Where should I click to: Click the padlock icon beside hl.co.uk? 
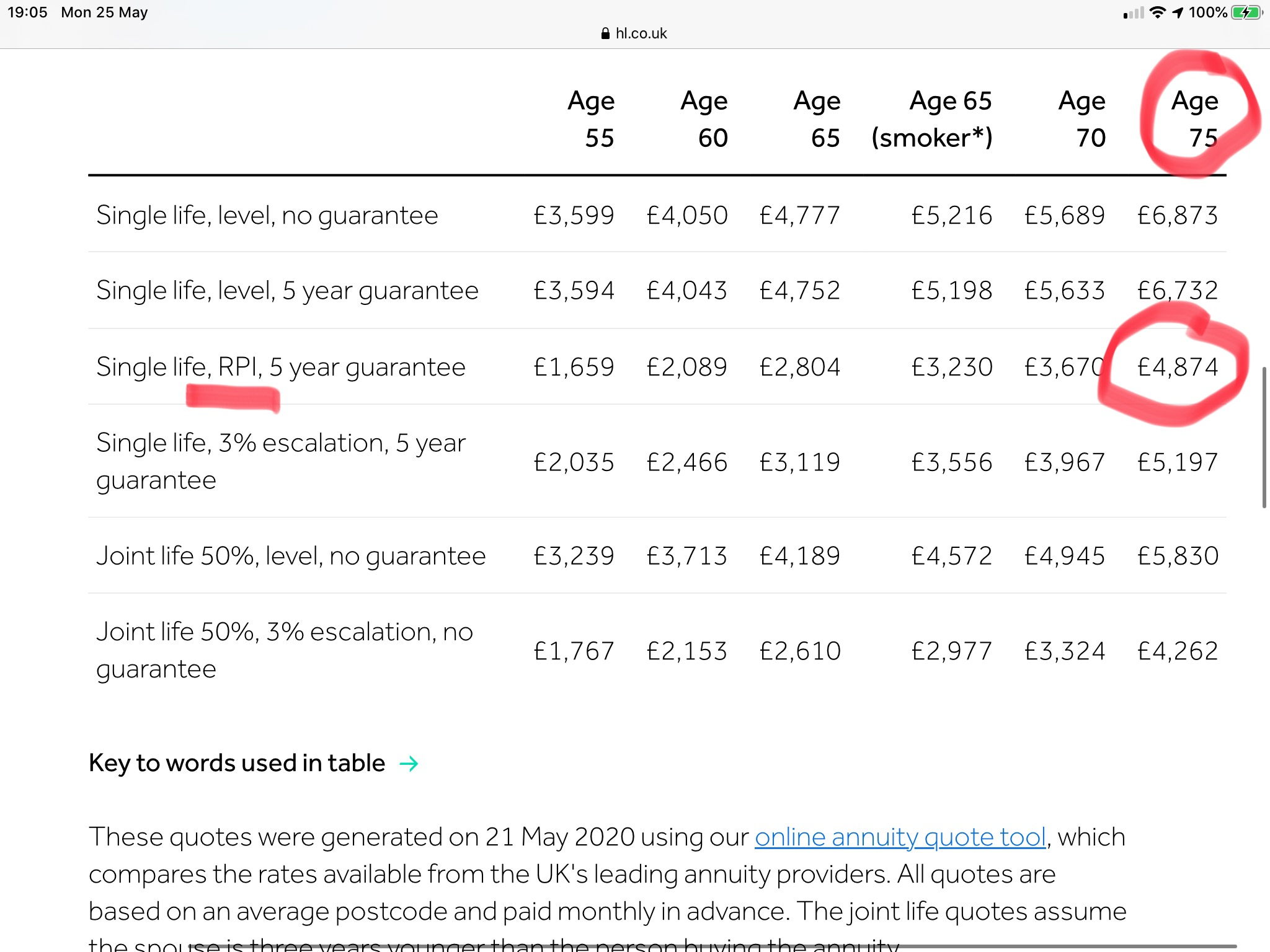(605, 33)
